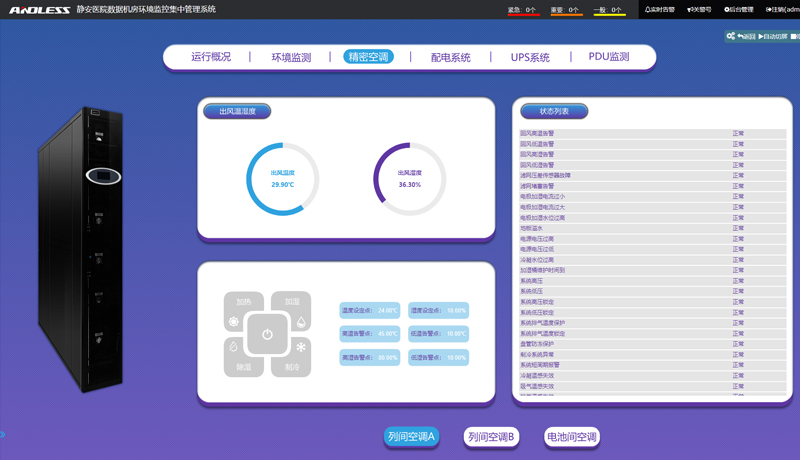Click 关警号 to silence alarm
The width and height of the screenshot is (800, 460).
700,10
